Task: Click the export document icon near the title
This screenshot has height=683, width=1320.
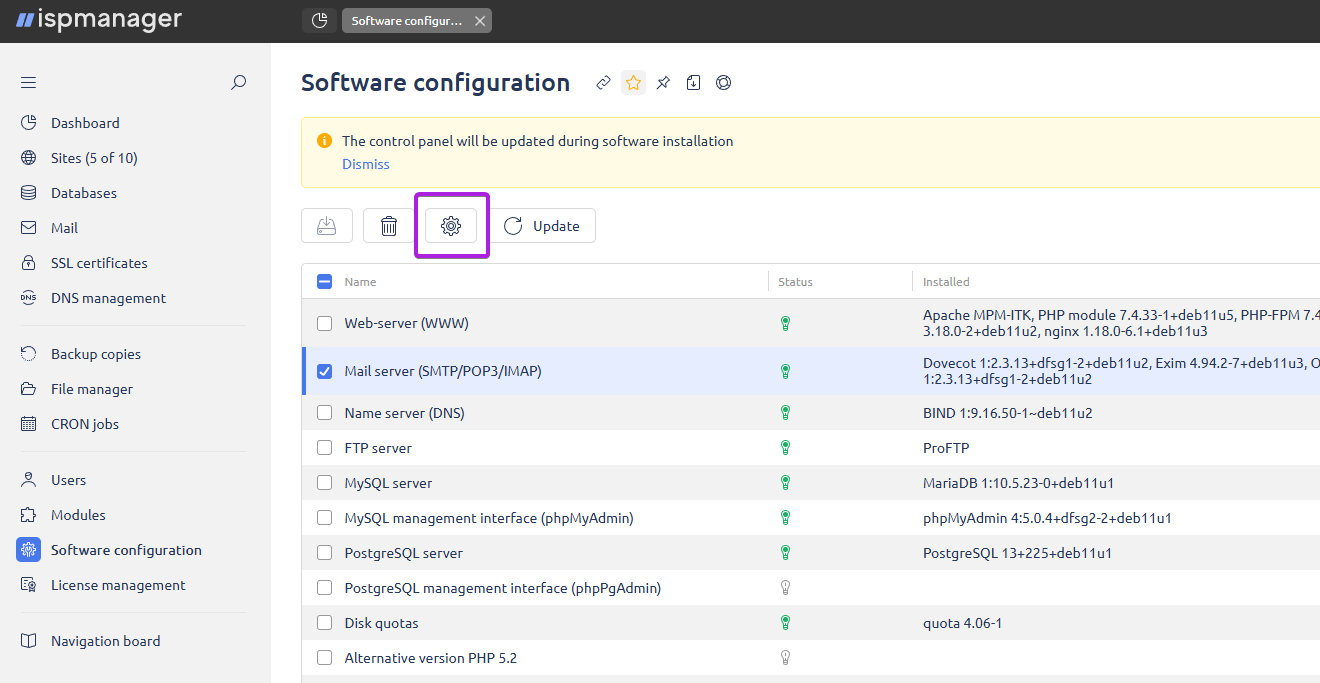Action: [x=693, y=82]
